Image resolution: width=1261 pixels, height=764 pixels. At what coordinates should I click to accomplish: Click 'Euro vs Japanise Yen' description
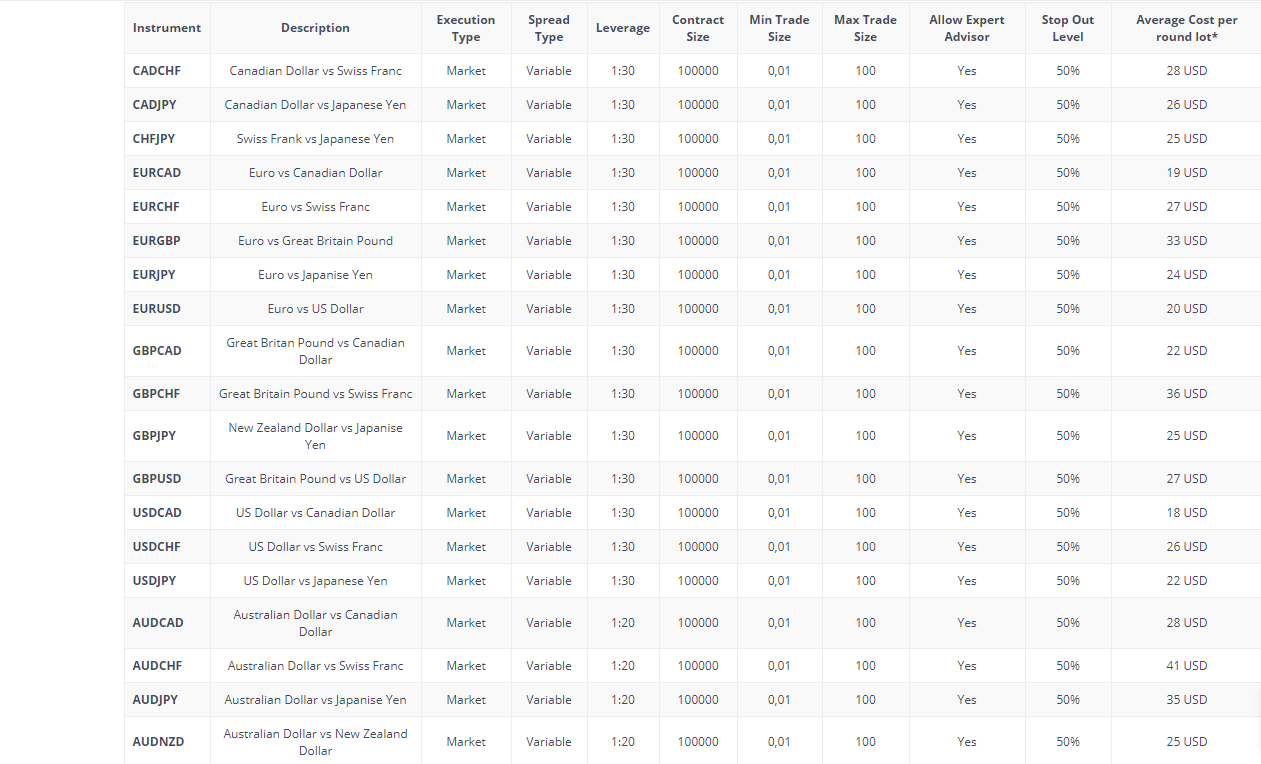pos(316,275)
